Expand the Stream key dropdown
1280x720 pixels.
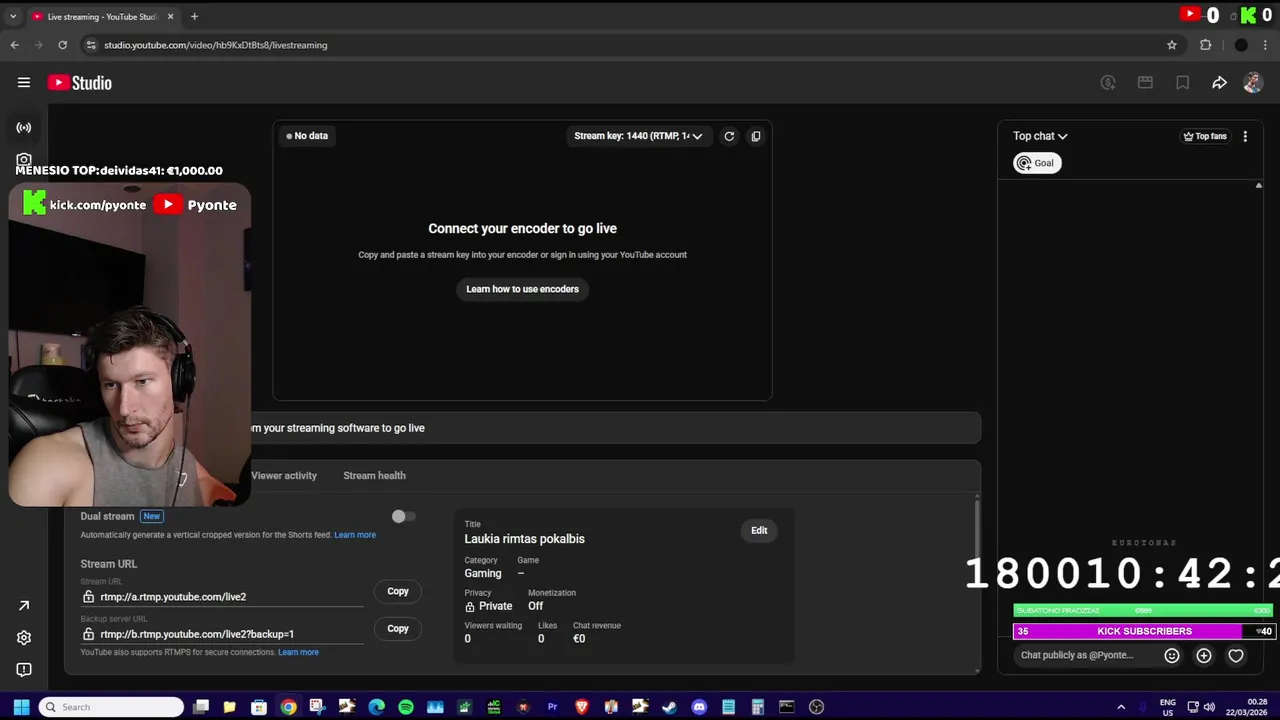(638, 136)
